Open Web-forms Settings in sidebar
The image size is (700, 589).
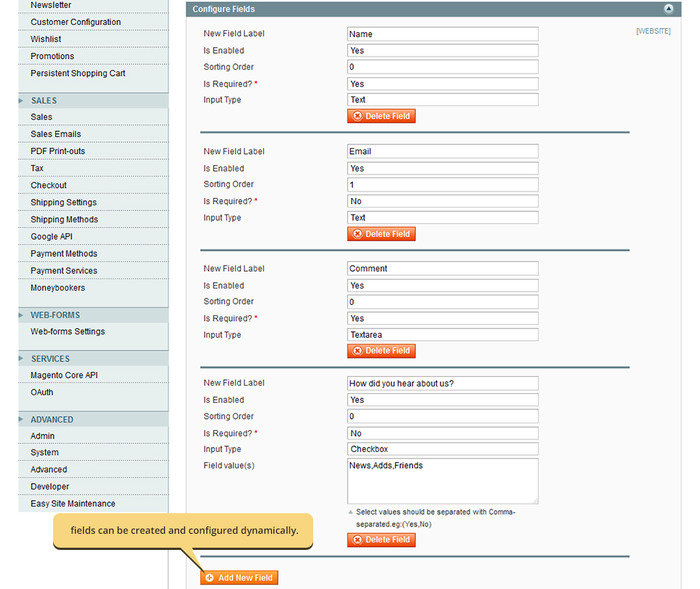(67, 332)
